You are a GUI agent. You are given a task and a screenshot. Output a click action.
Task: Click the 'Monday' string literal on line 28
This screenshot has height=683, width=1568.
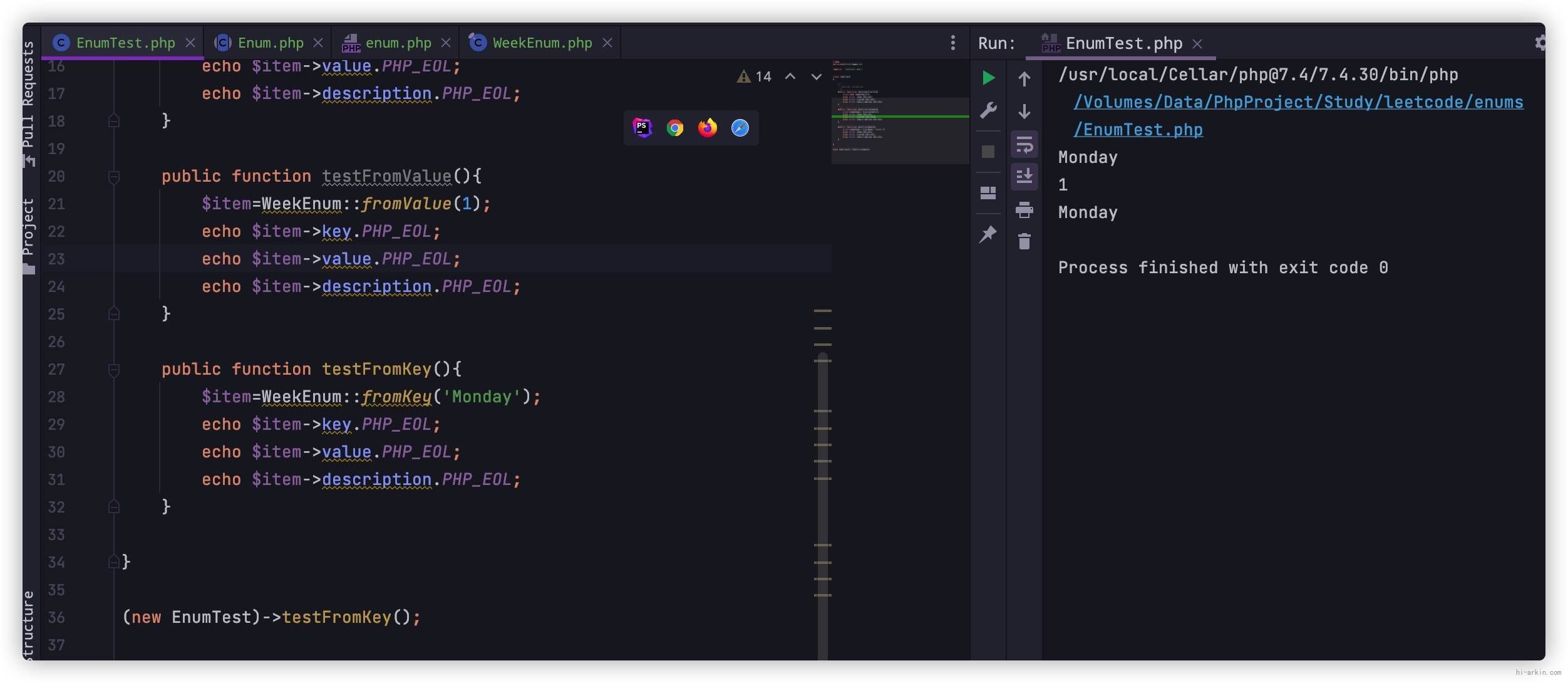coord(482,397)
